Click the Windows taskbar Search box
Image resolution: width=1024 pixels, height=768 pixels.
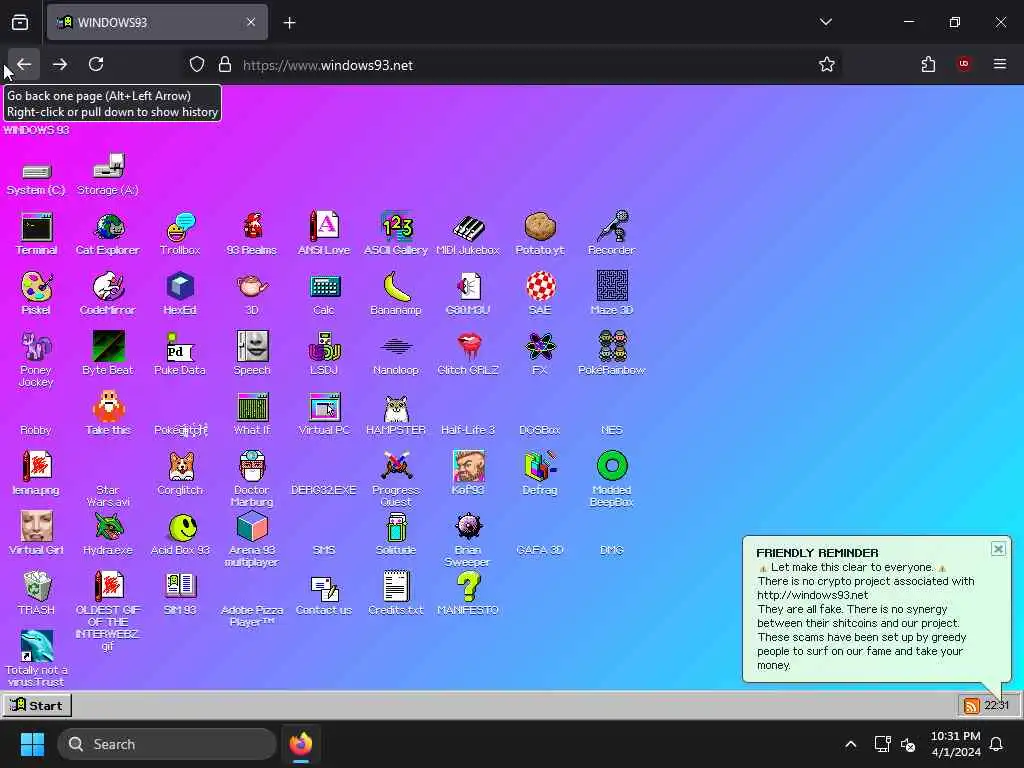click(167, 744)
